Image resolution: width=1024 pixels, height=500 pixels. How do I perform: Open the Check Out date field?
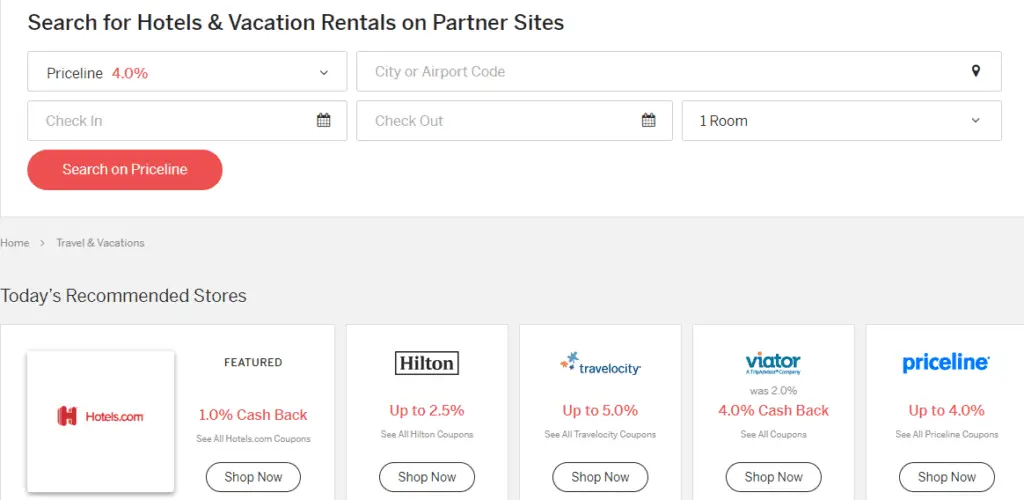click(x=514, y=121)
